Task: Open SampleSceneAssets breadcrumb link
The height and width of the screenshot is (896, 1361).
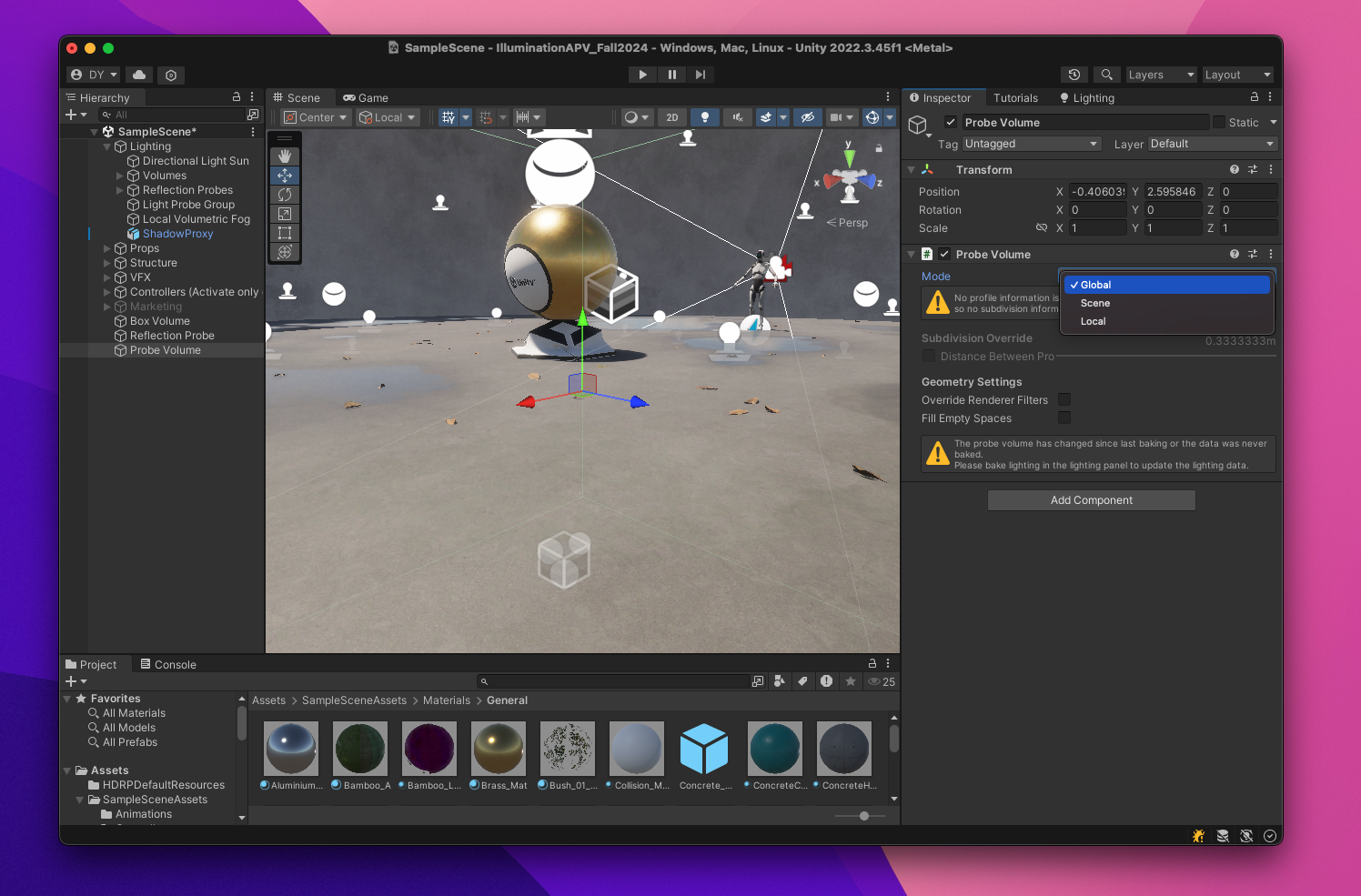Action: pyautogui.click(x=354, y=700)
